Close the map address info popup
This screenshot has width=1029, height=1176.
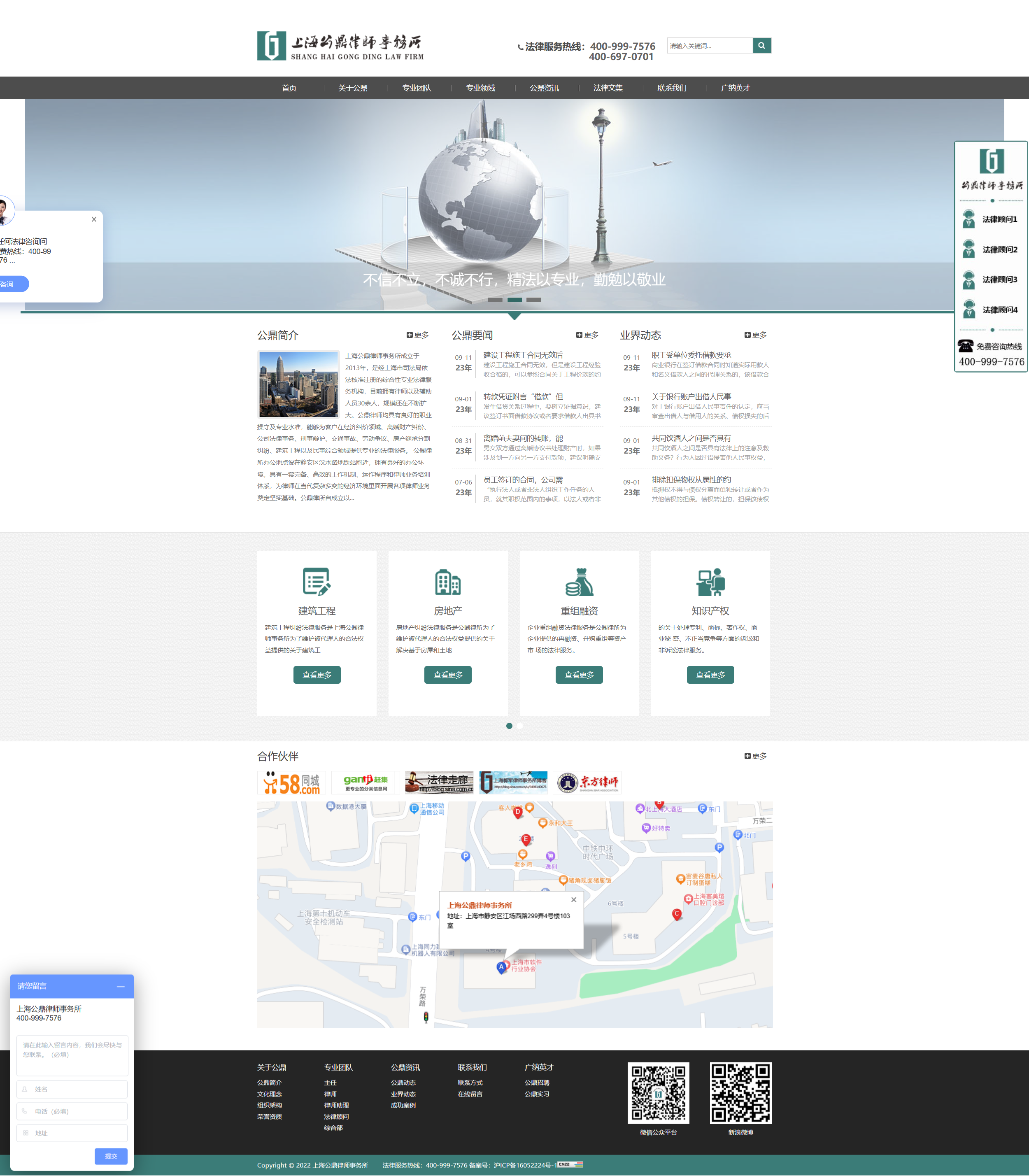pos(573,899)
